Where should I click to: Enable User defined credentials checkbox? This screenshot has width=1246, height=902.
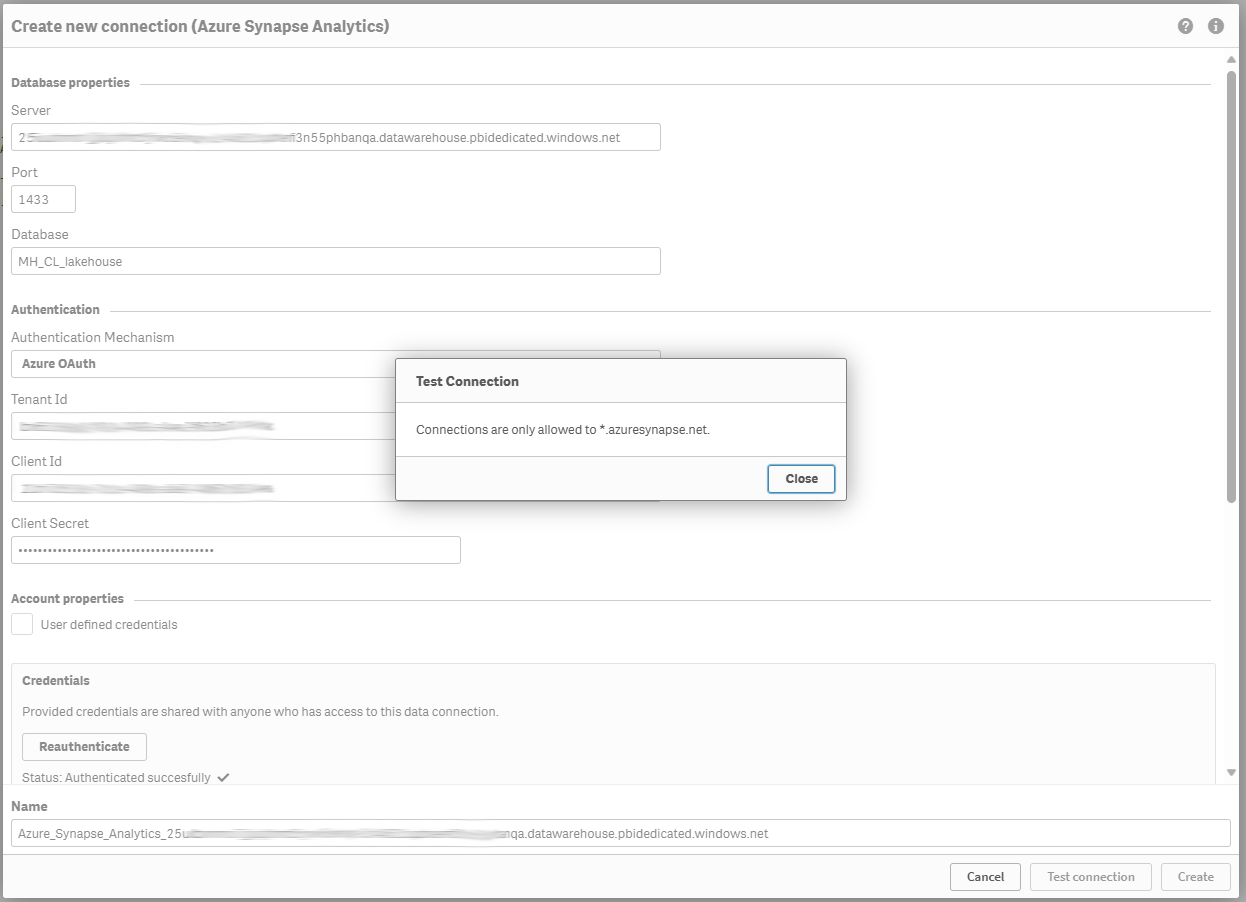22,624
